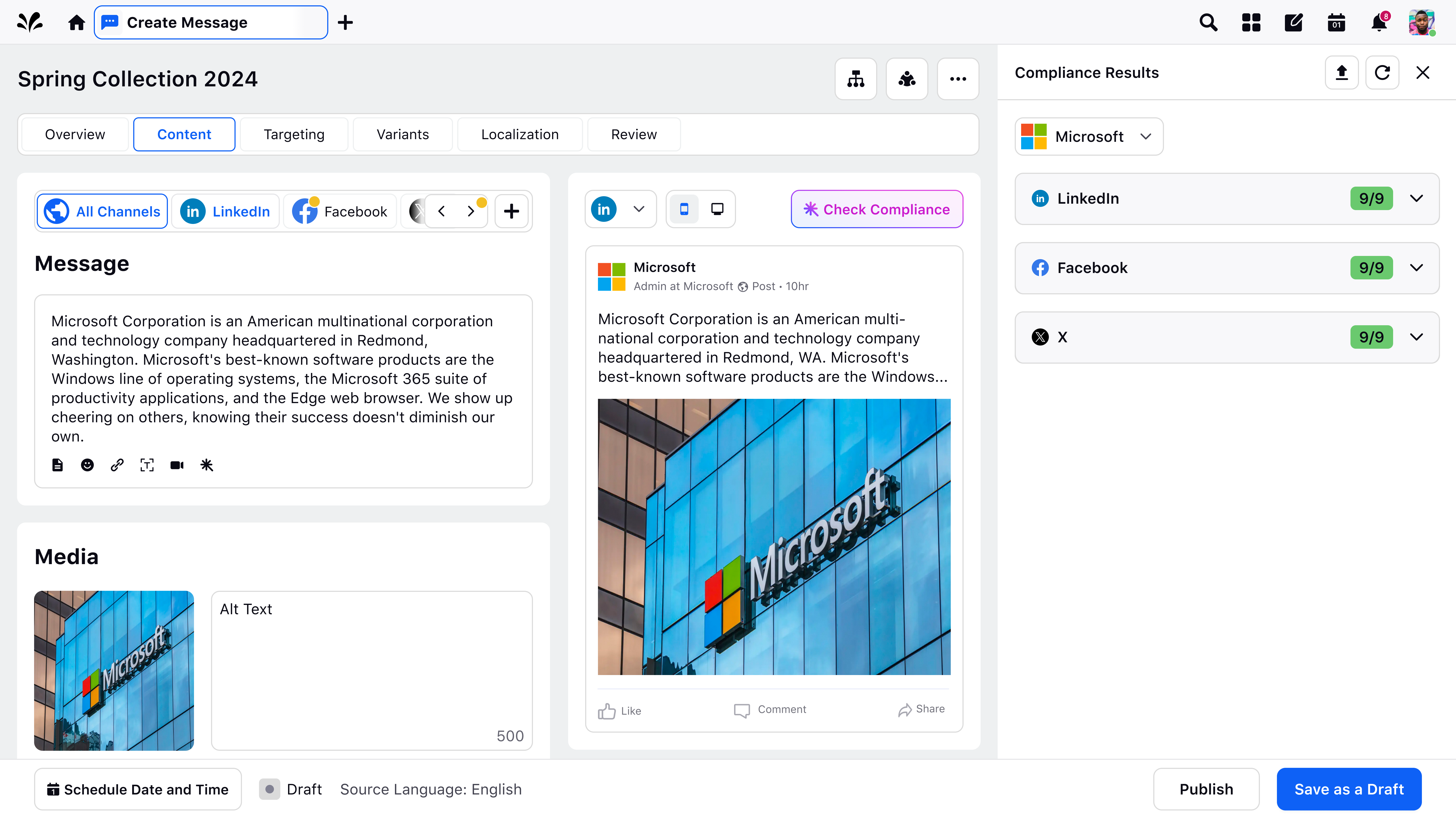Refresh the compliance results
This screenshot has width=1456, height=819.
click(x=1382, y=73)
